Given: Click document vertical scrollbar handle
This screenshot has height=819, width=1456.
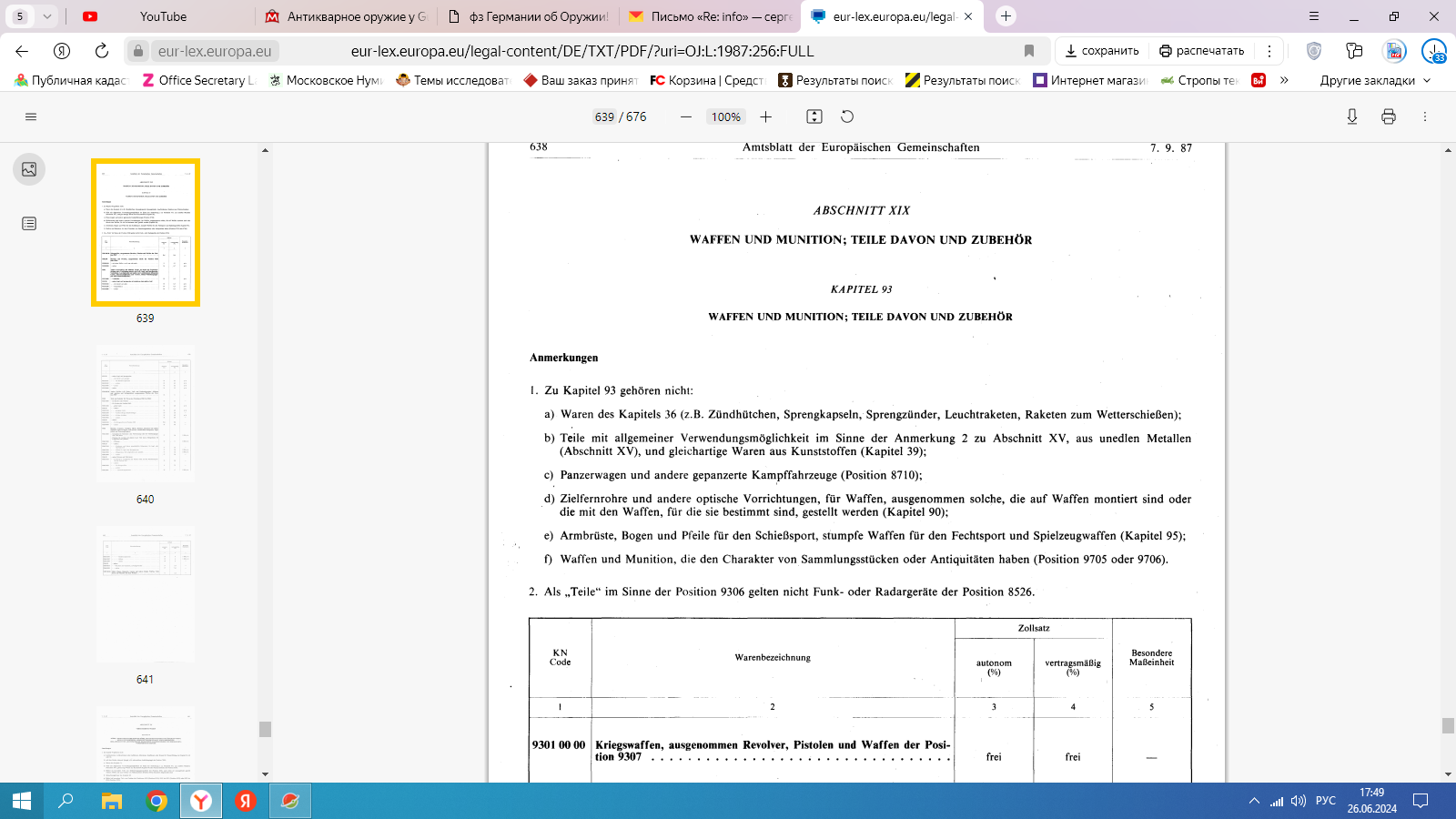Looking at the screenshot, I should 1448,725.
